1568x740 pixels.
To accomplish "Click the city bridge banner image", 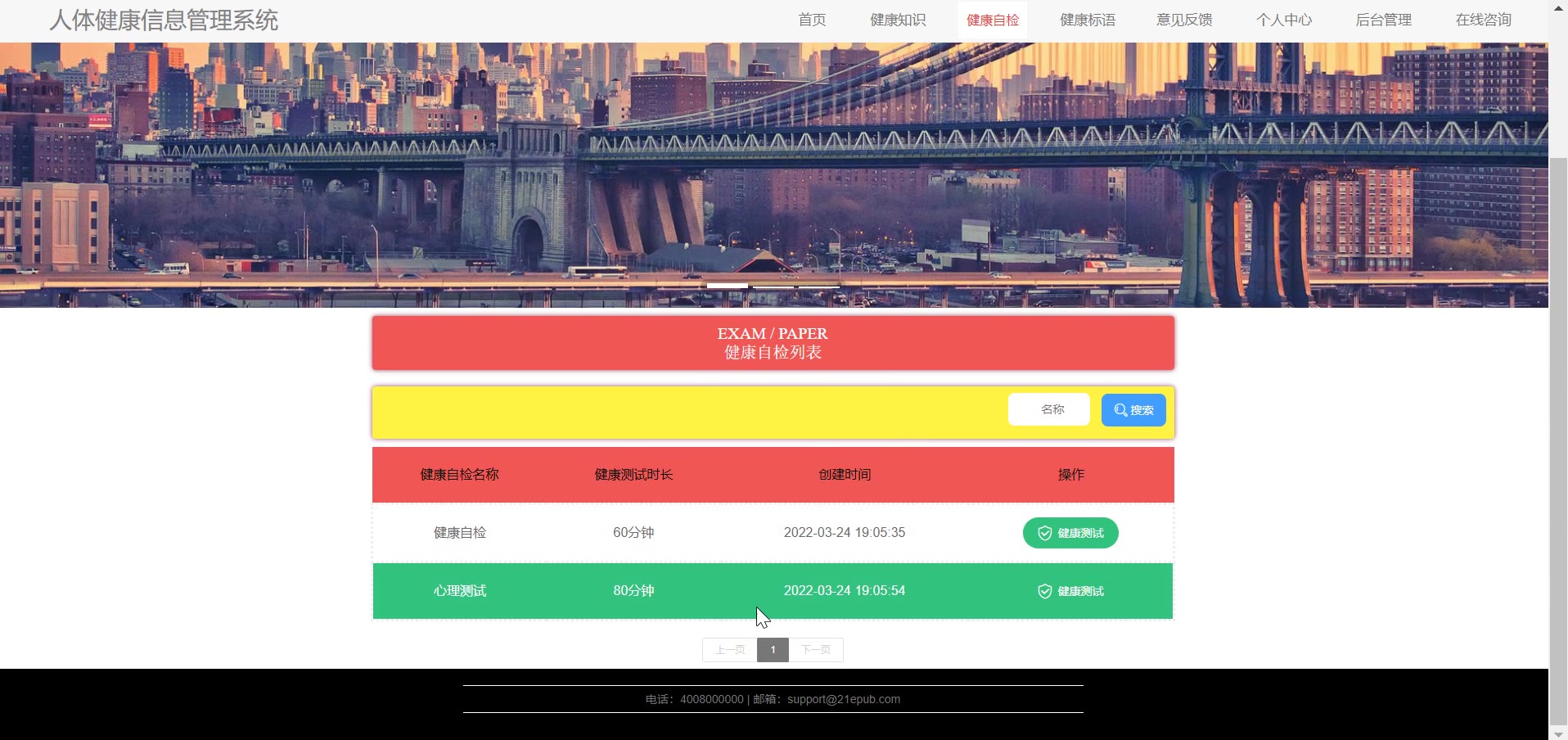I will pos(774,175).
